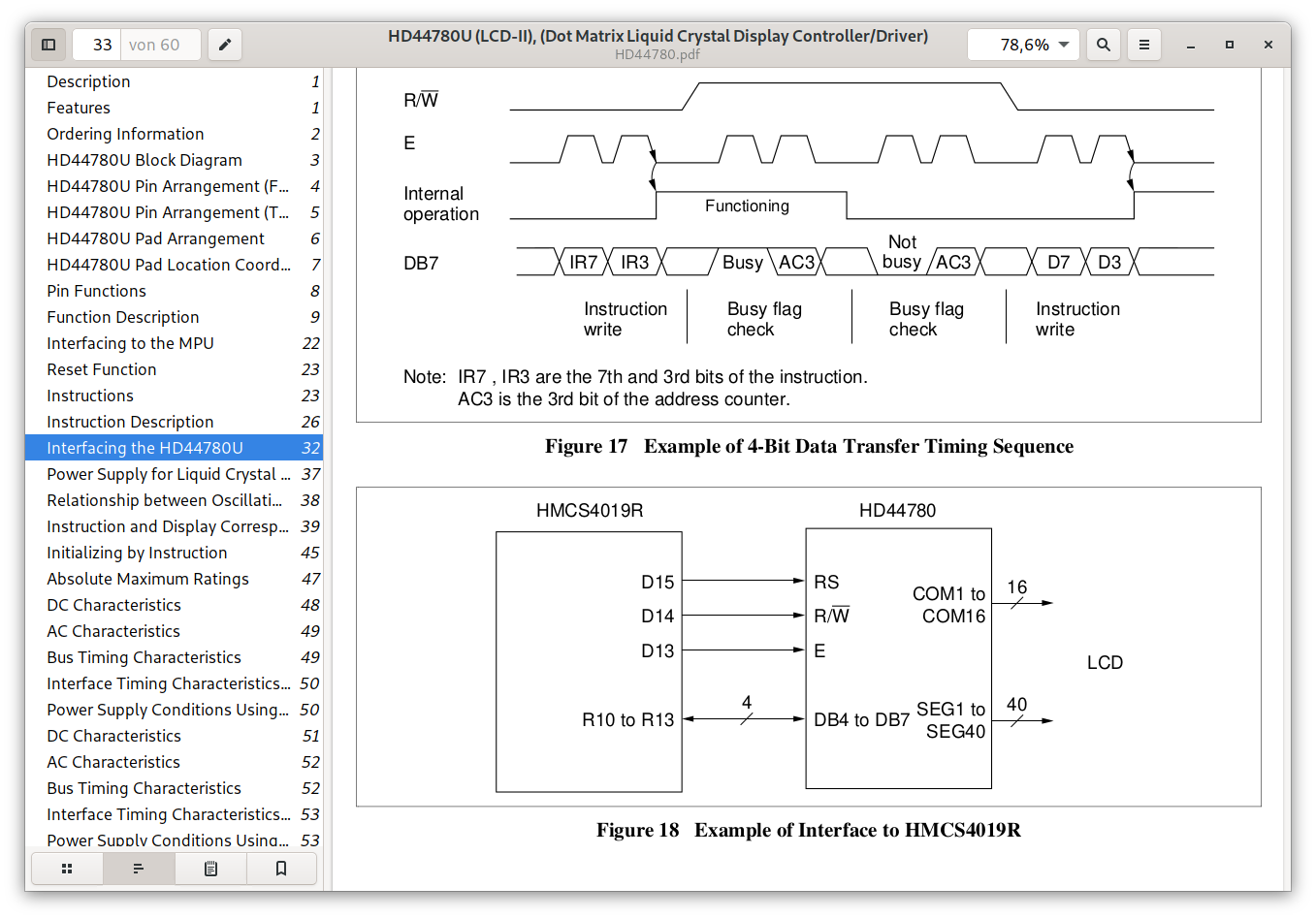Screen dimensions: 1316x919
Task: Open Instruction and Display Corresp… entry
Action: (x=174, y=526)
